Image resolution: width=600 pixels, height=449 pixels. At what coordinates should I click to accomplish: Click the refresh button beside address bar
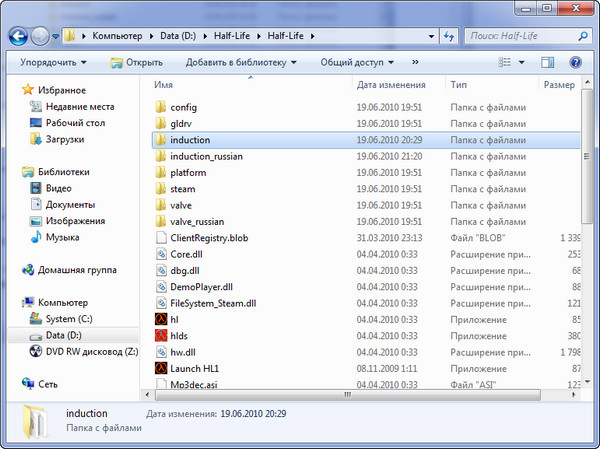(x=449, y=36)
